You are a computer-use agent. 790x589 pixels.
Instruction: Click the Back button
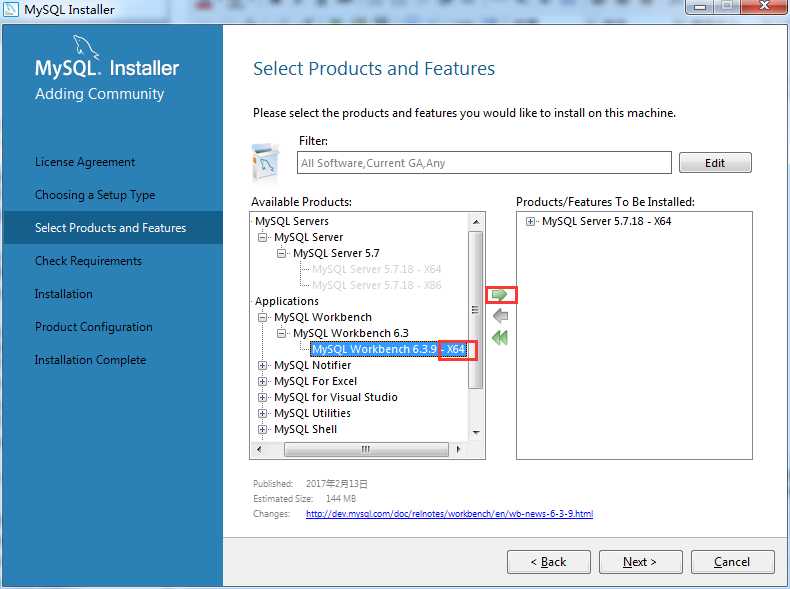[x=548, y=562]
